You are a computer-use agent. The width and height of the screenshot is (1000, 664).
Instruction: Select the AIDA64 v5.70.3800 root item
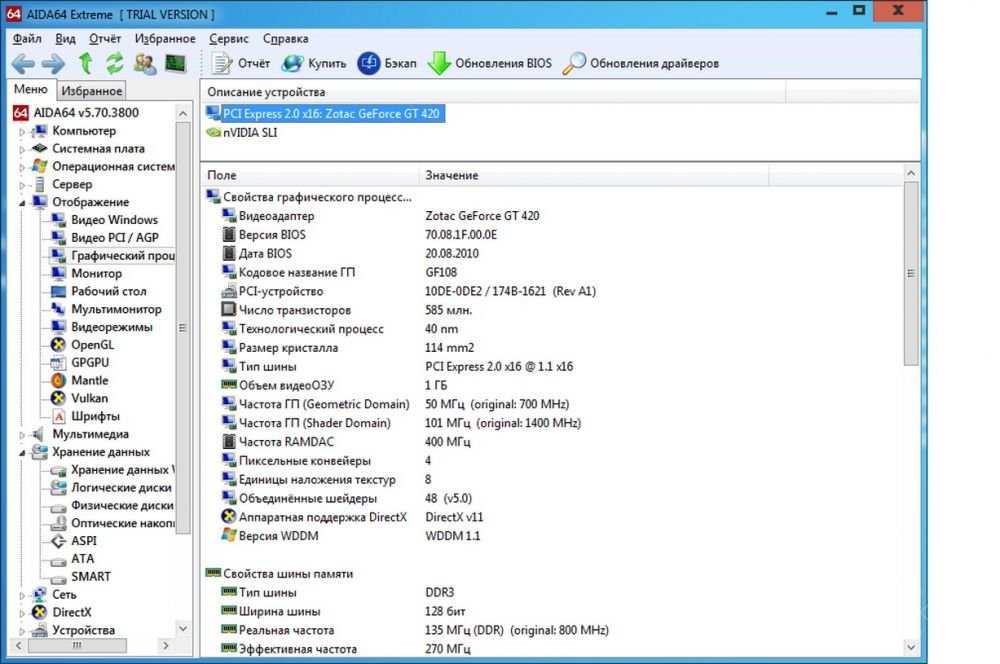point(77,112)
